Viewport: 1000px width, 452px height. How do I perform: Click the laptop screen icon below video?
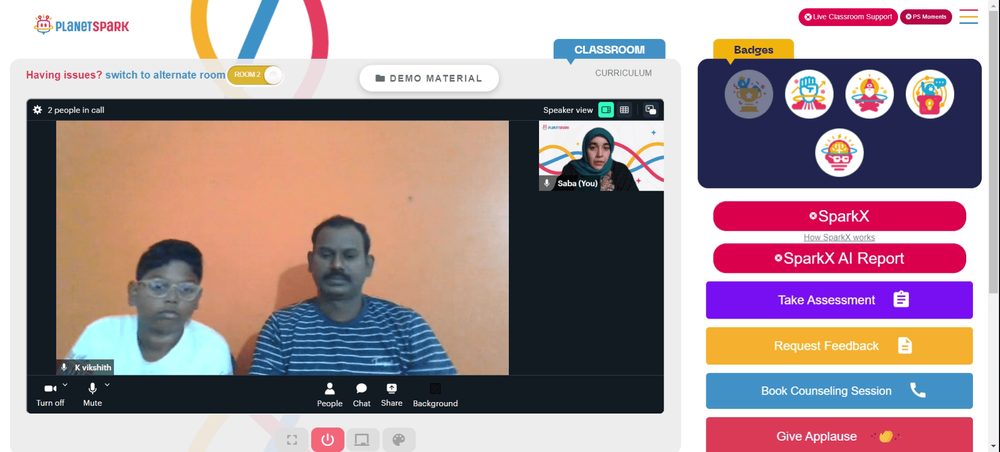coord(362,440)
